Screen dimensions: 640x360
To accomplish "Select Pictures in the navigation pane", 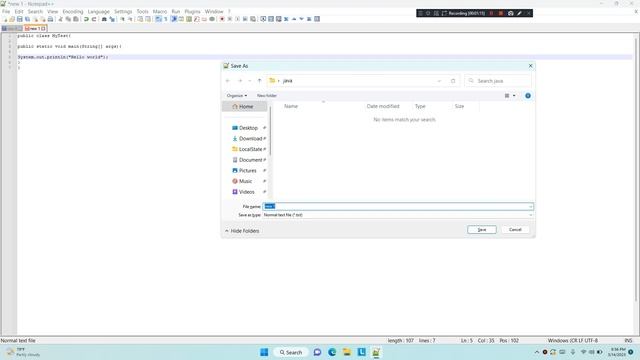I will (x=248, y=170).
